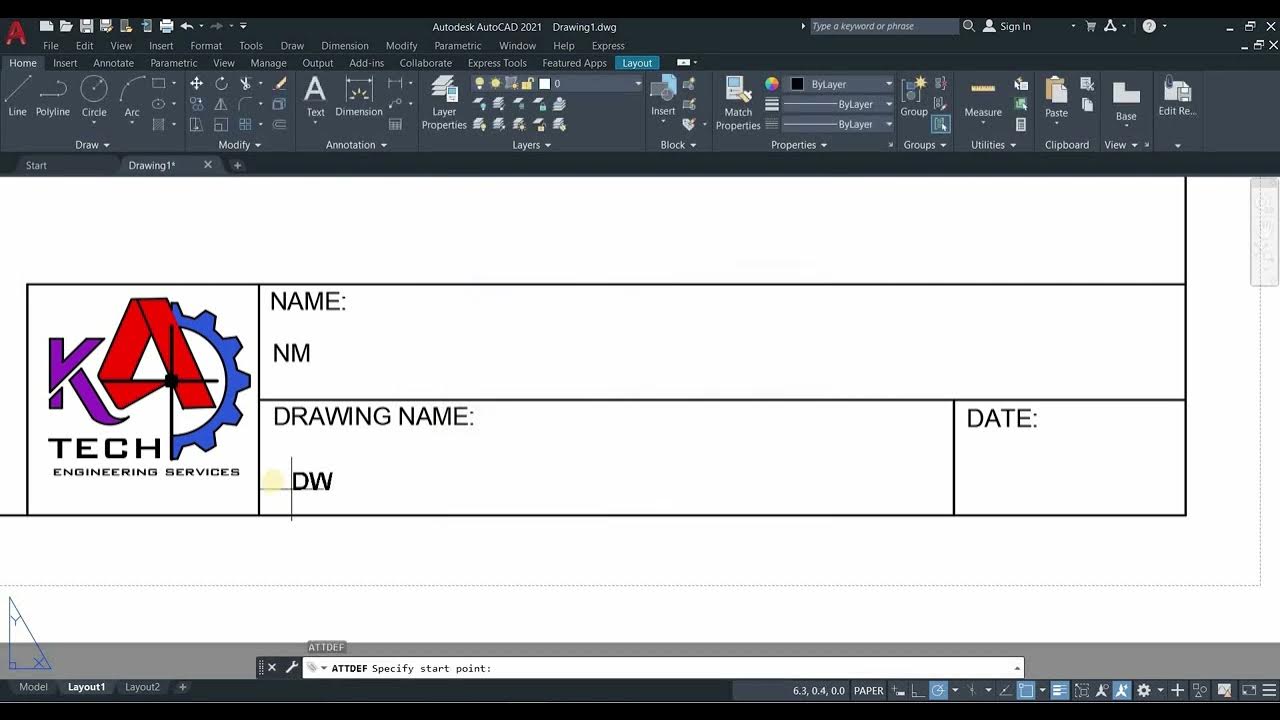This screenshot has height=720, width=1280.
Task: Select the Arc tool
Action: pyautogui.click(x=132, y=97)
